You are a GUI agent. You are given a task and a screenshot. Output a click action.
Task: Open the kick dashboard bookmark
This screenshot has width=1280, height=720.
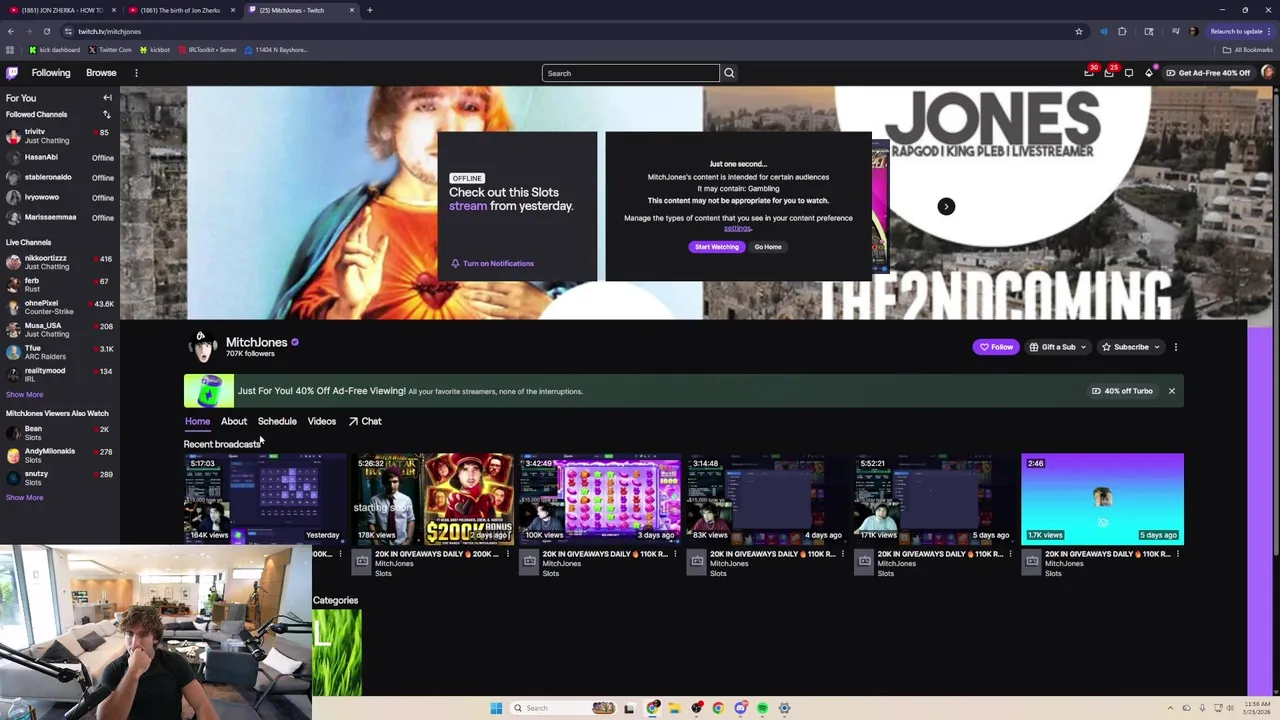[55, 50]
